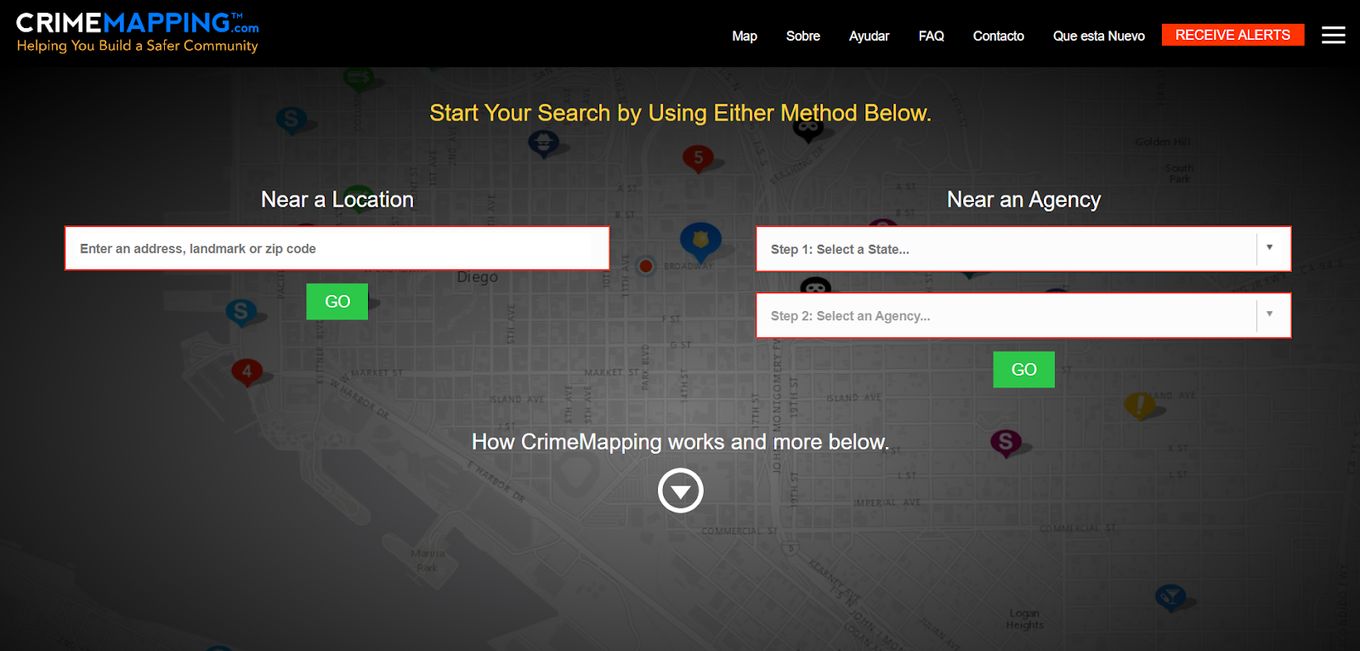Click the CrimeMapping.com logo

coord(138,33)
